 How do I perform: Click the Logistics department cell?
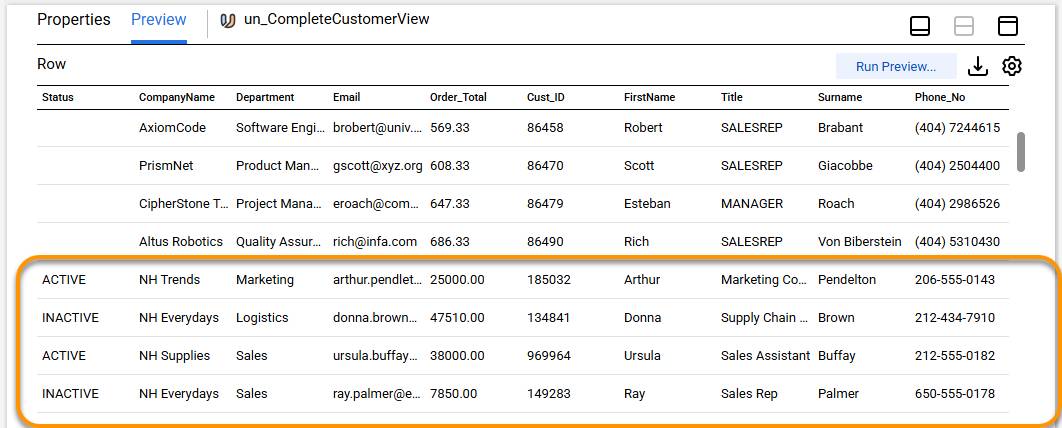click(262, 318)
